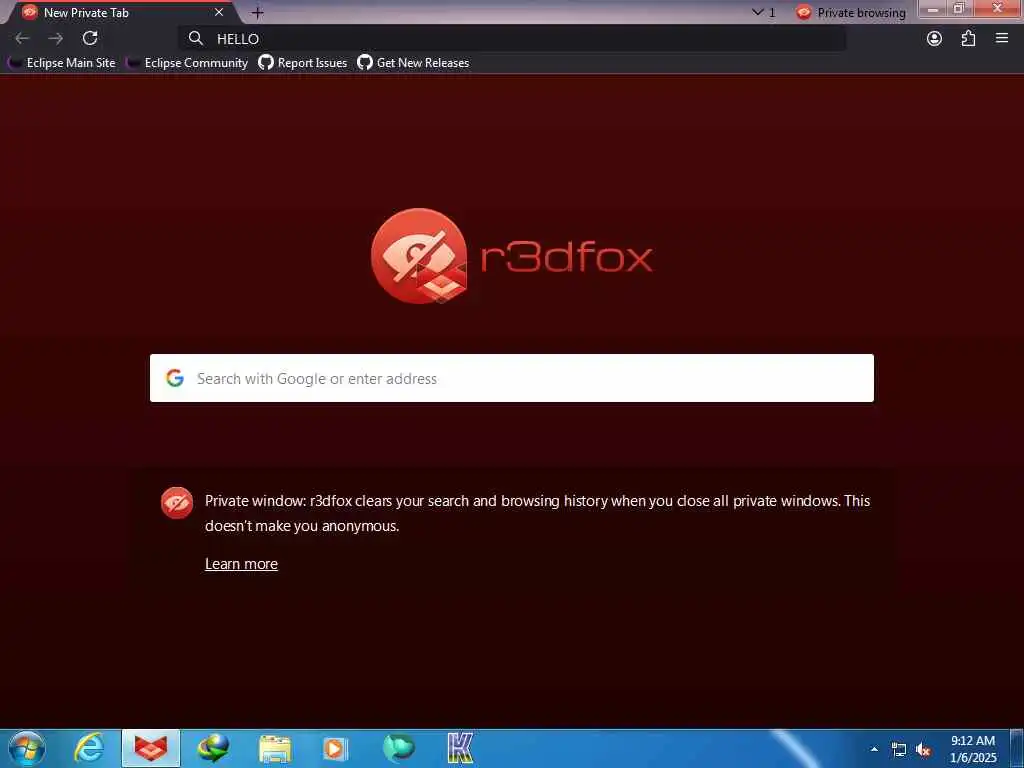This screenshot has width=1024, height=768.
Task: Click the muted volume tray icon
Action: click(923, 750)
